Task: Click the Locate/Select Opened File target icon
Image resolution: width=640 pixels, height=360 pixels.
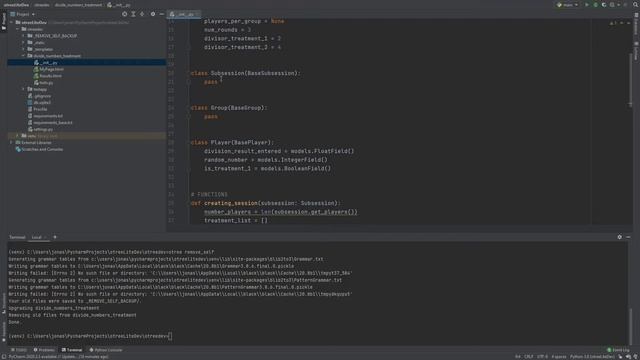Action: (x=124, y=14)
